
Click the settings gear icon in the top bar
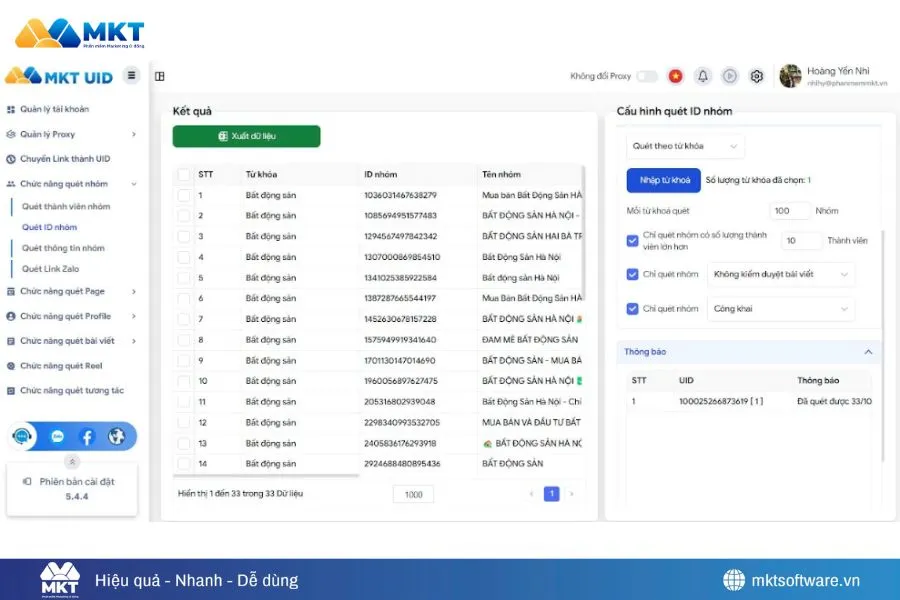coord(756,75)
